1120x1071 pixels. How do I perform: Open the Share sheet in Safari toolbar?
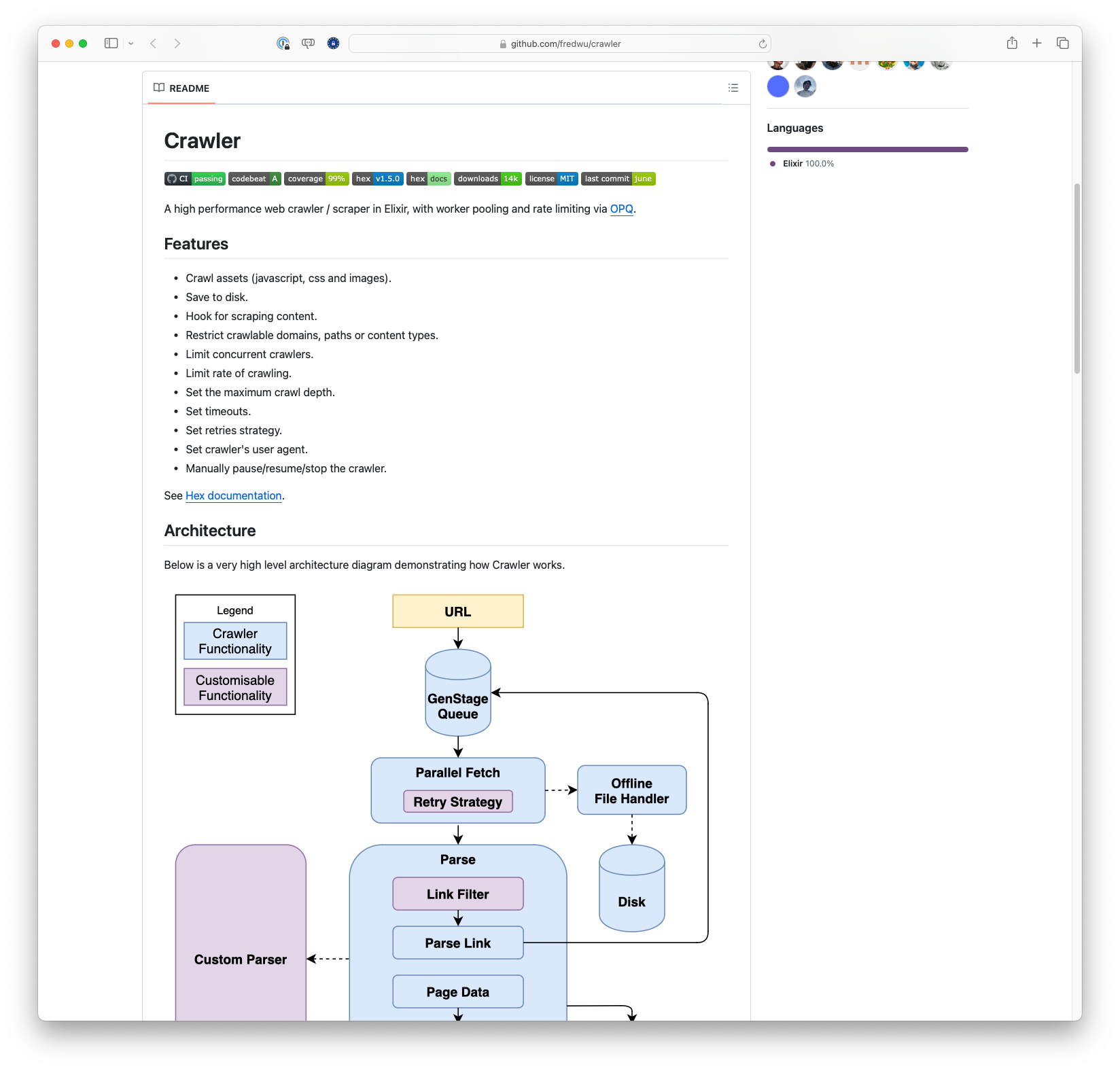pos(1012,43)
